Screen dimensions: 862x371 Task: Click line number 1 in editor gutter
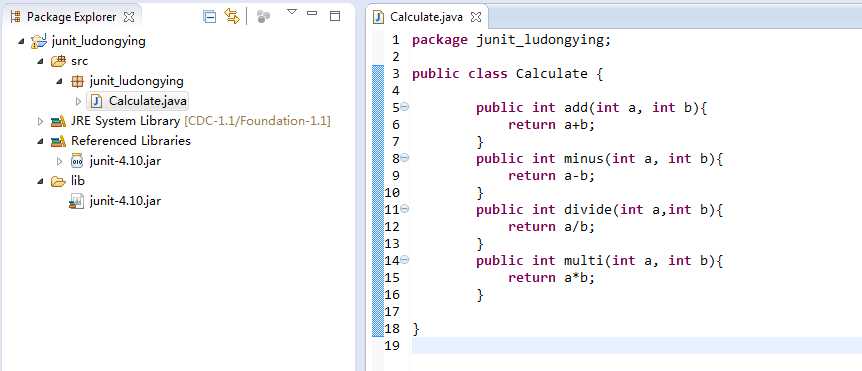[x=396, y=40]
